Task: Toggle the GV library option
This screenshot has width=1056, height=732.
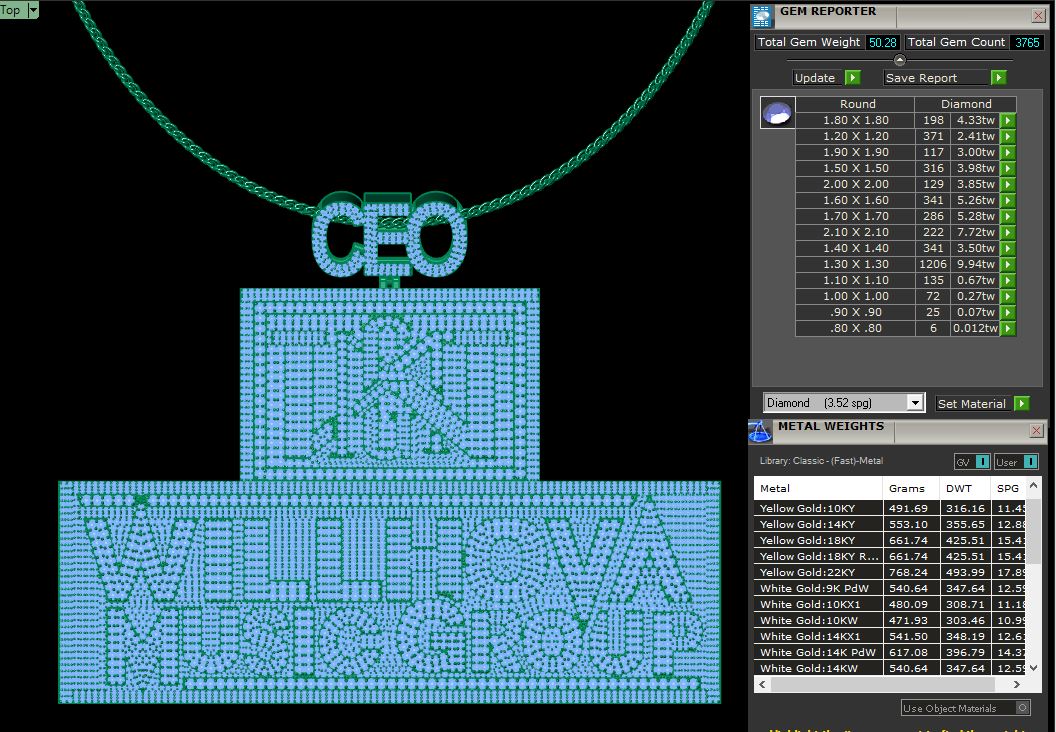Action: click(983, 462)
